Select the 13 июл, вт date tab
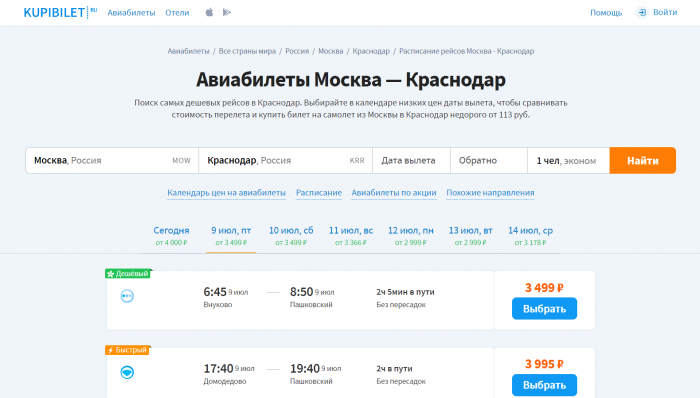 point(471,236)
